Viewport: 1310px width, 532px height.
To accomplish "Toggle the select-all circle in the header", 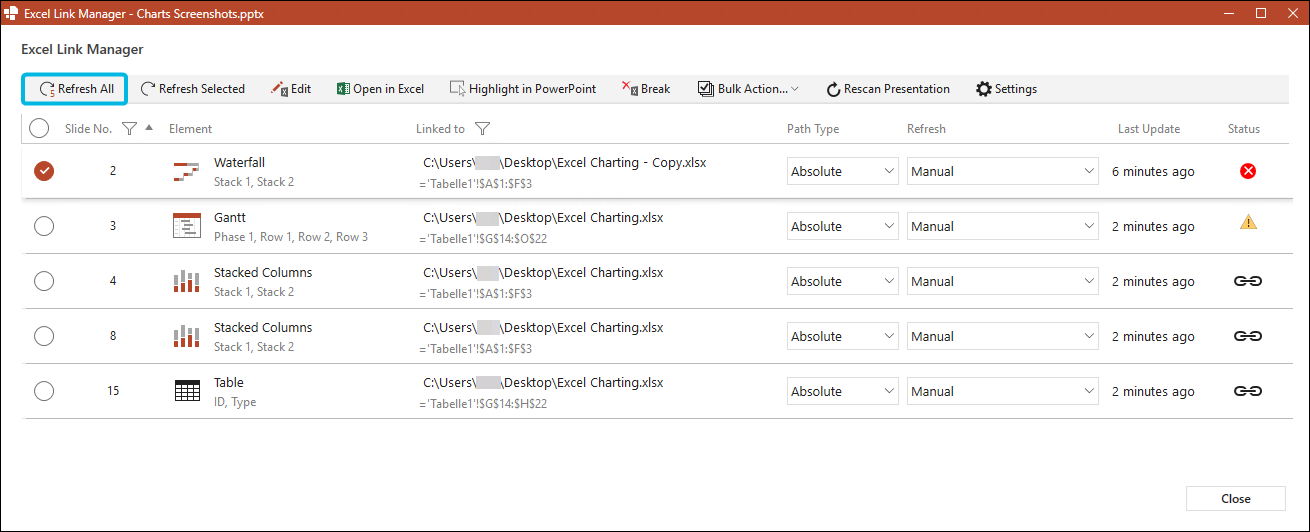I will click(x=39, y=128).
